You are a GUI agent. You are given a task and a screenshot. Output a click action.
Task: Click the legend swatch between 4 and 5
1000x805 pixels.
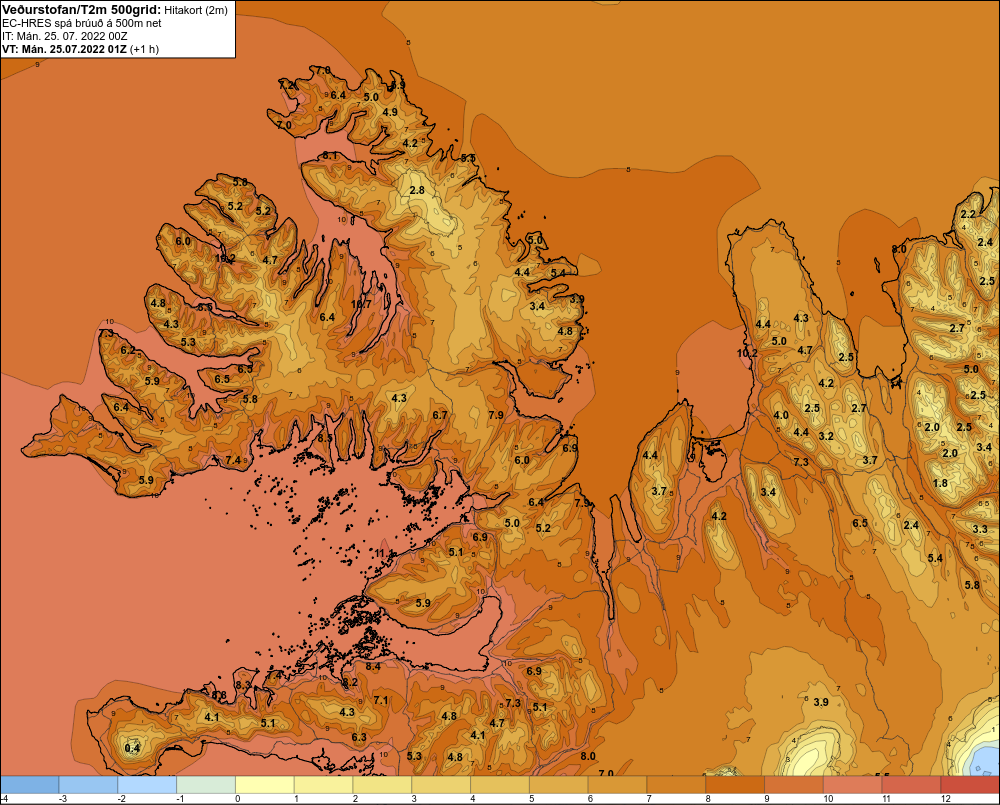500,785
